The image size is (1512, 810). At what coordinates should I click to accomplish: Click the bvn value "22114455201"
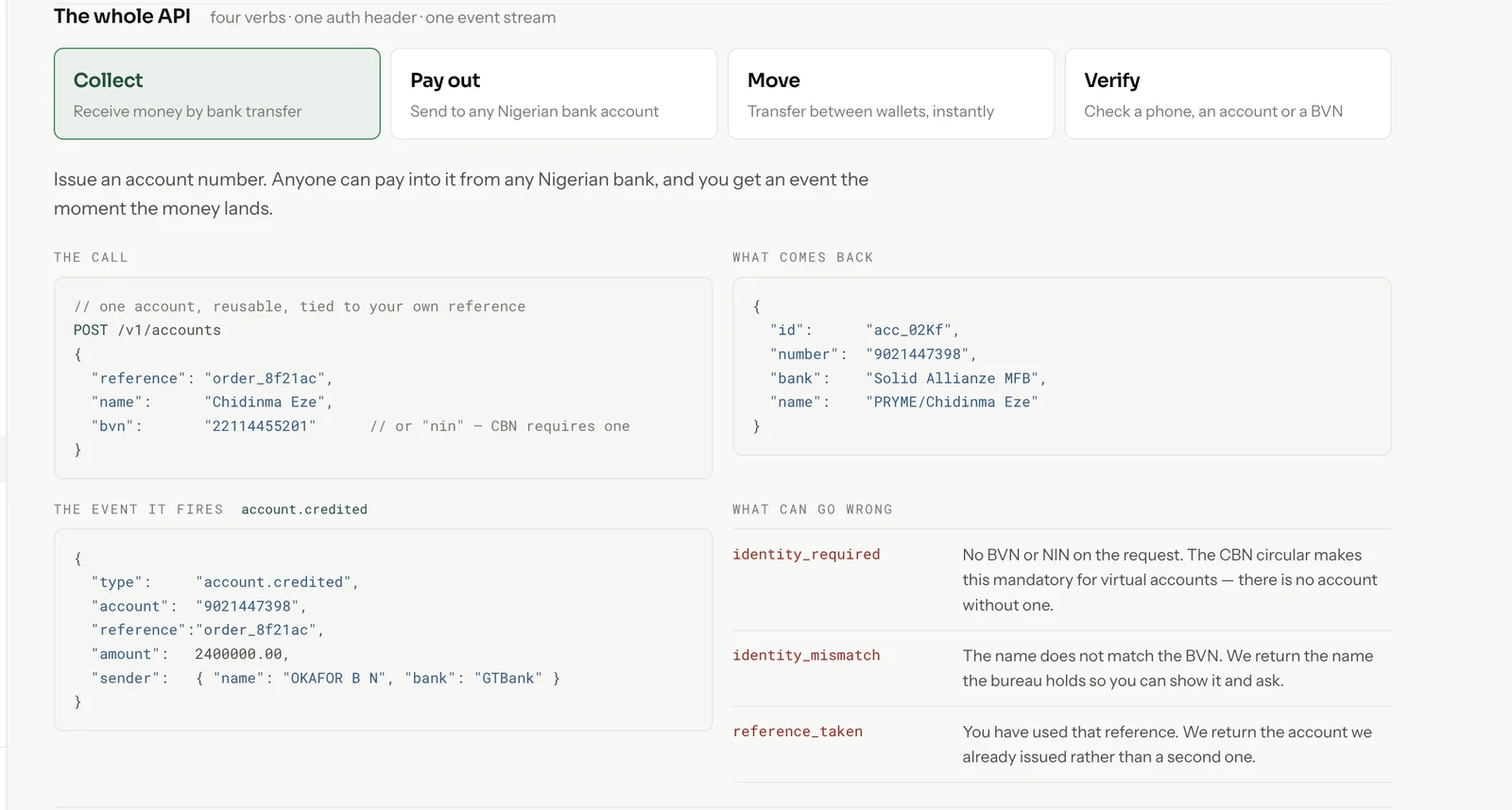pyautogui.click(x=260, y=426)
